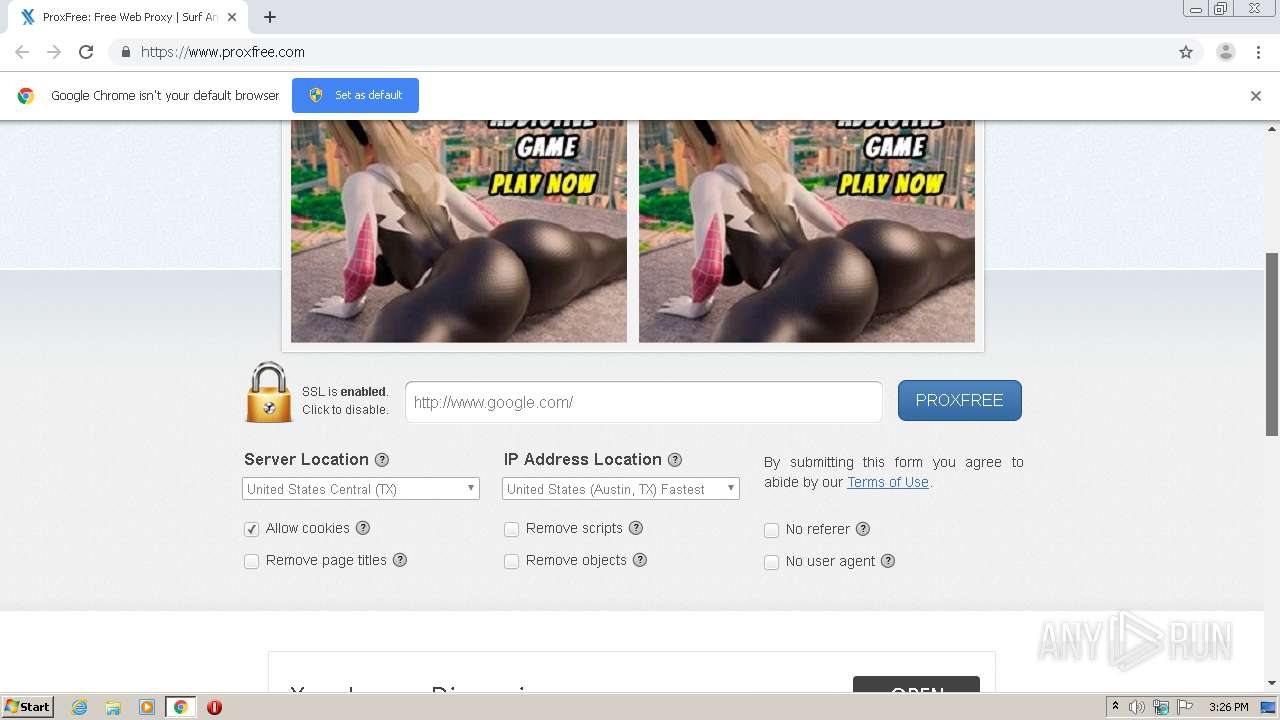Expand the IP Address Location dropdown
The image size is (1280, 720).
(621, 489)
